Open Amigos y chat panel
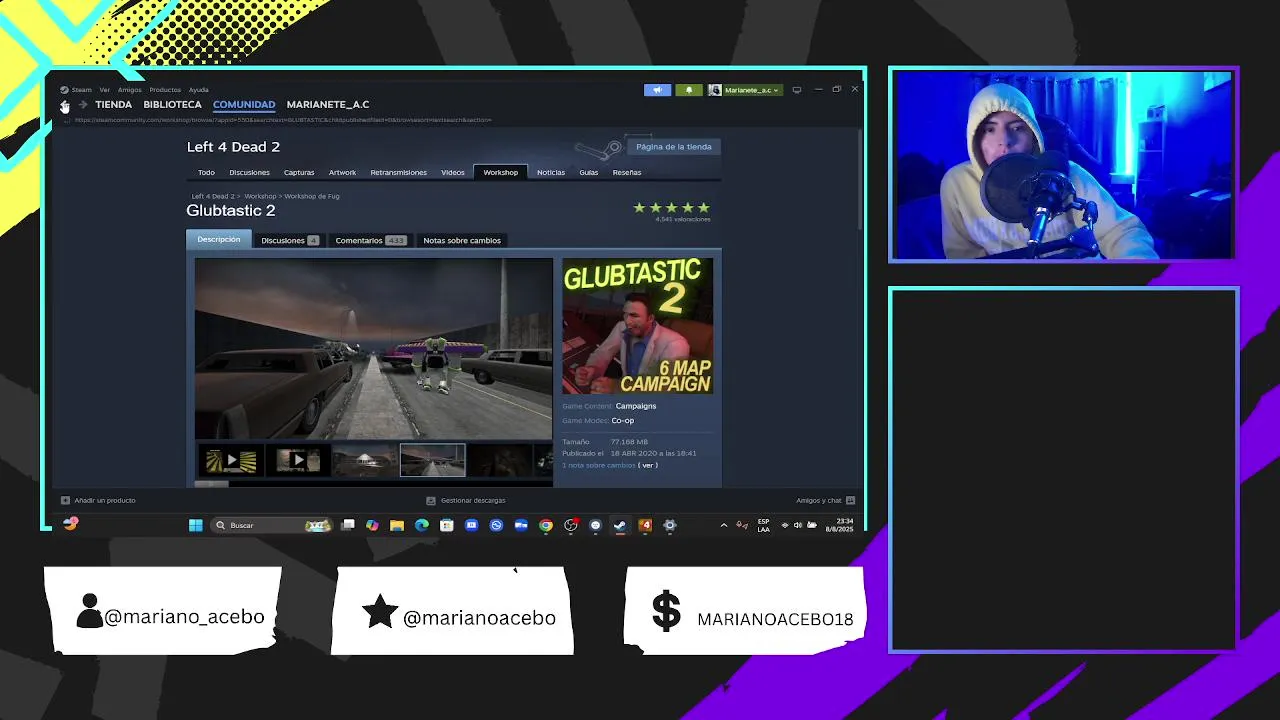 click(825, 500)
